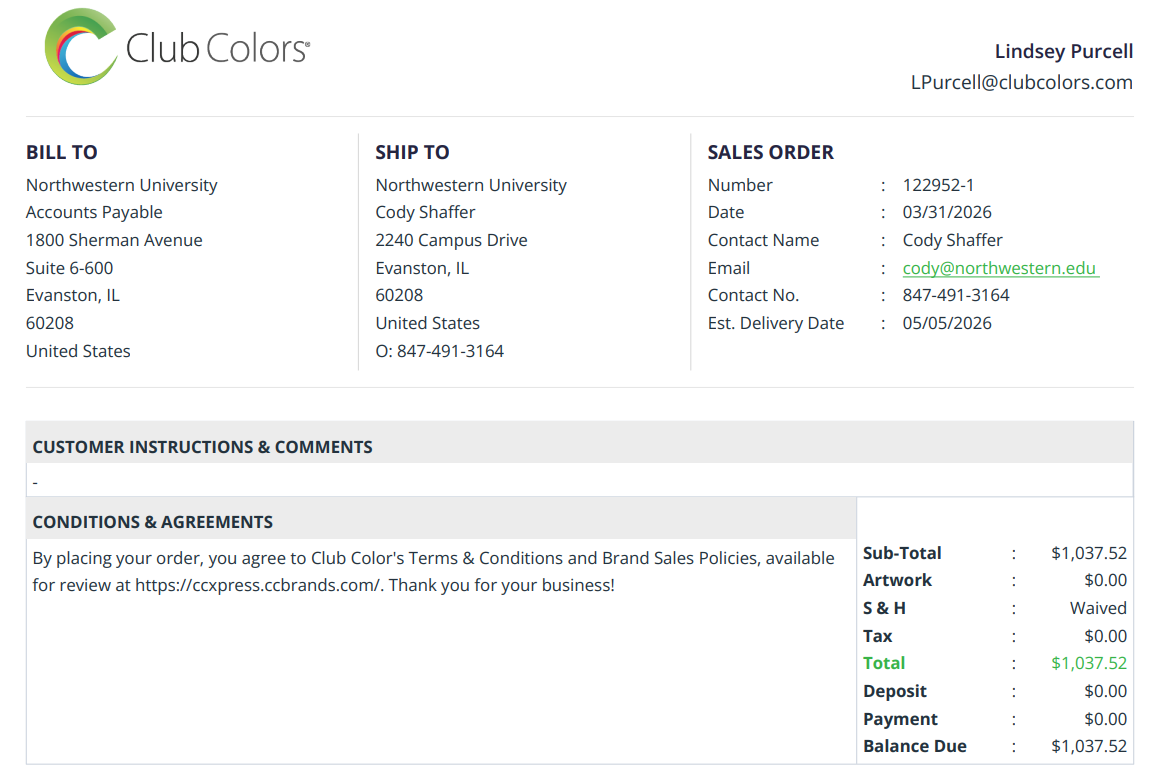1150x776 pixels.
Task: Select the SHIP TO heading
Action: click(x=412, y=152)
